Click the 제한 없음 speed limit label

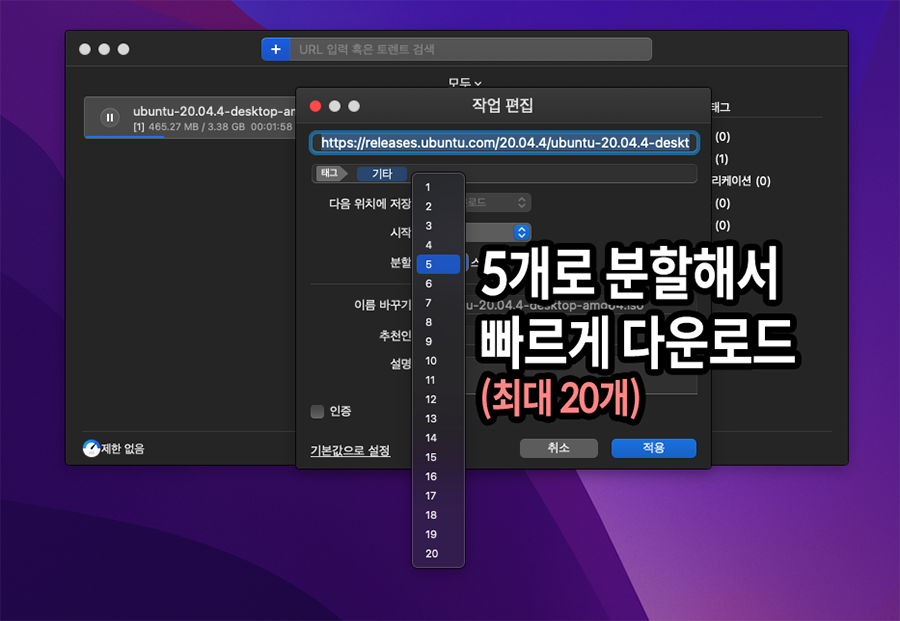click(x=123, y=449)
